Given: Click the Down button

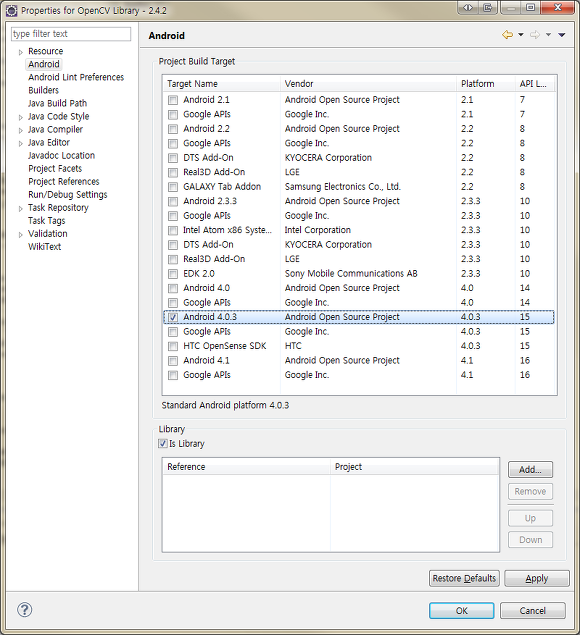Looking at the screenshot, I should (x=530, y=539).
